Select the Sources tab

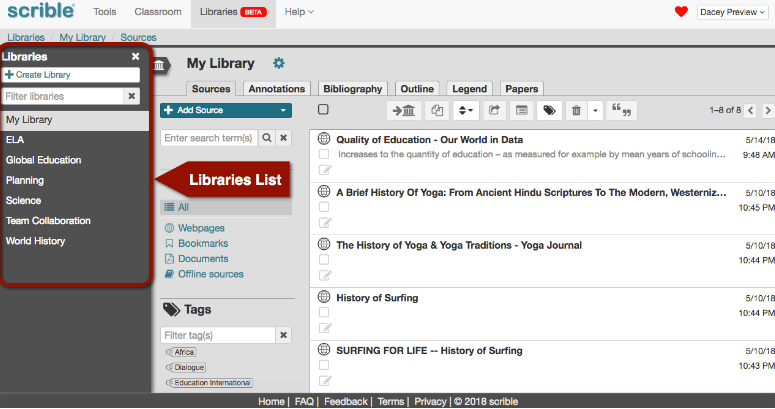pyautogui.click(x=211, y=89)
